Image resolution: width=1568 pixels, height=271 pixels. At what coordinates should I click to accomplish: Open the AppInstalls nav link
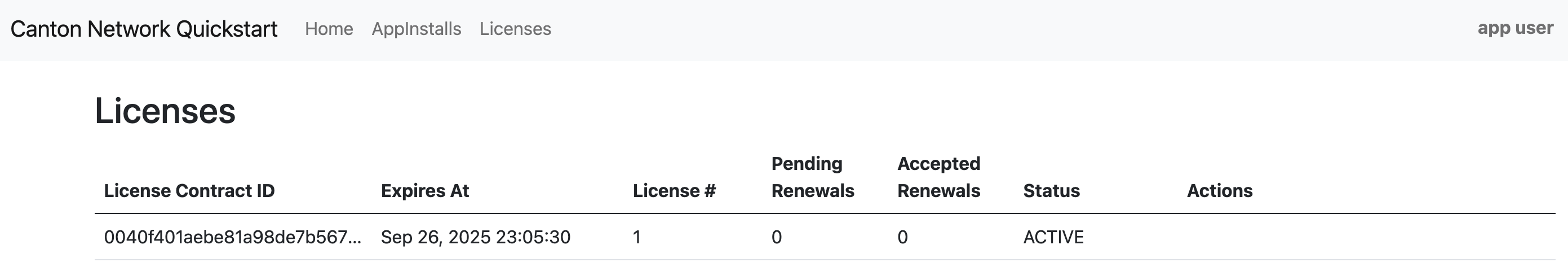pyautogui.click(x=417, y=29)
